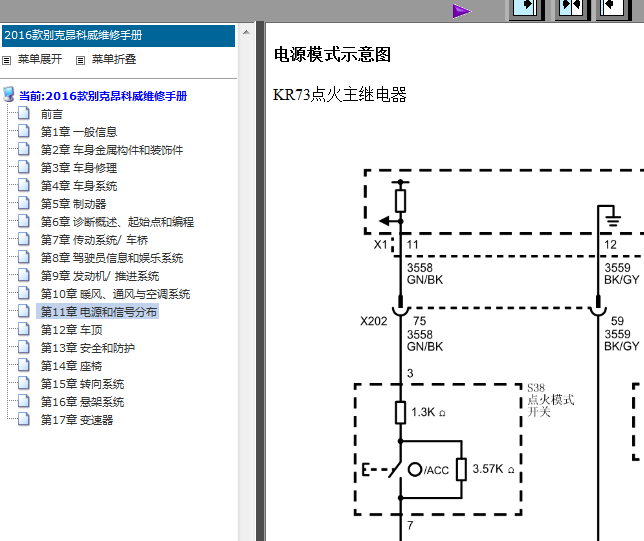Open 第16章 悬架系统
The image size is (644, 541).
pyautogui.click(x=82, y=402)
